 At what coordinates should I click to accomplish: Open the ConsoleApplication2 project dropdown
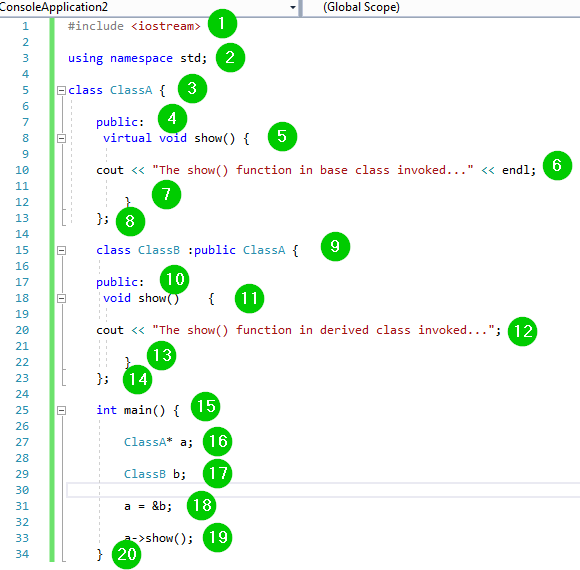click(149, 7)
